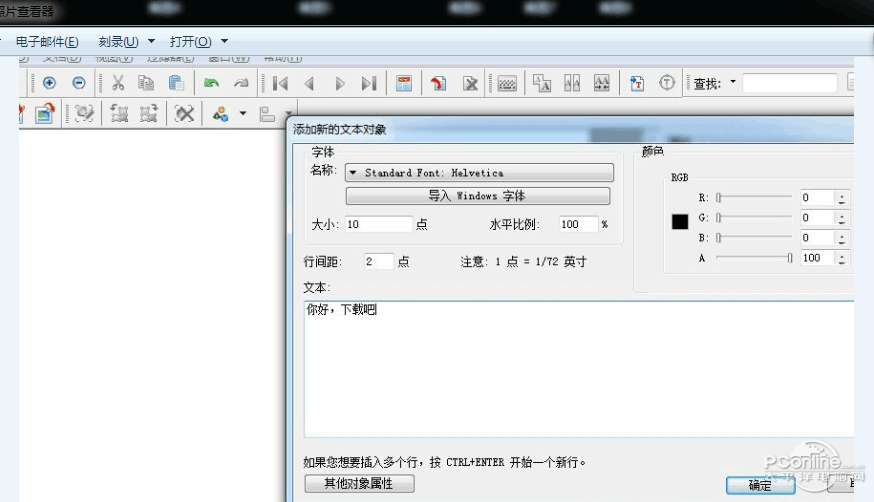The image size is (874, 502).
Task: Click the 其他对象属性 button
Action: pos(359,484)
